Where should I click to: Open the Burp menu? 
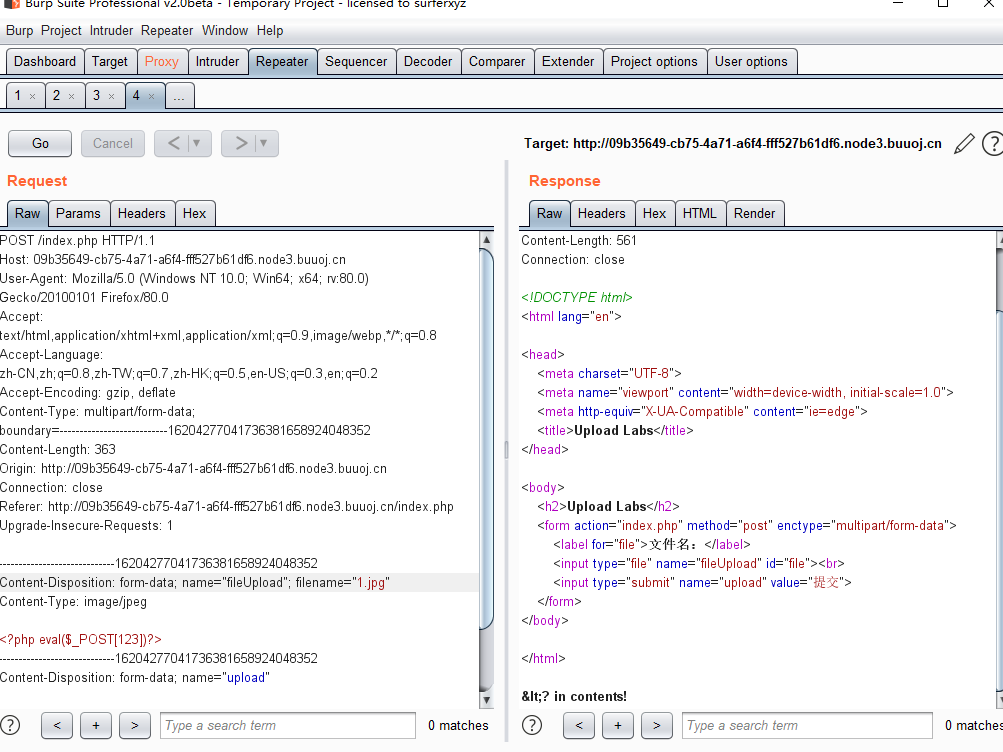tap(19, 31)
